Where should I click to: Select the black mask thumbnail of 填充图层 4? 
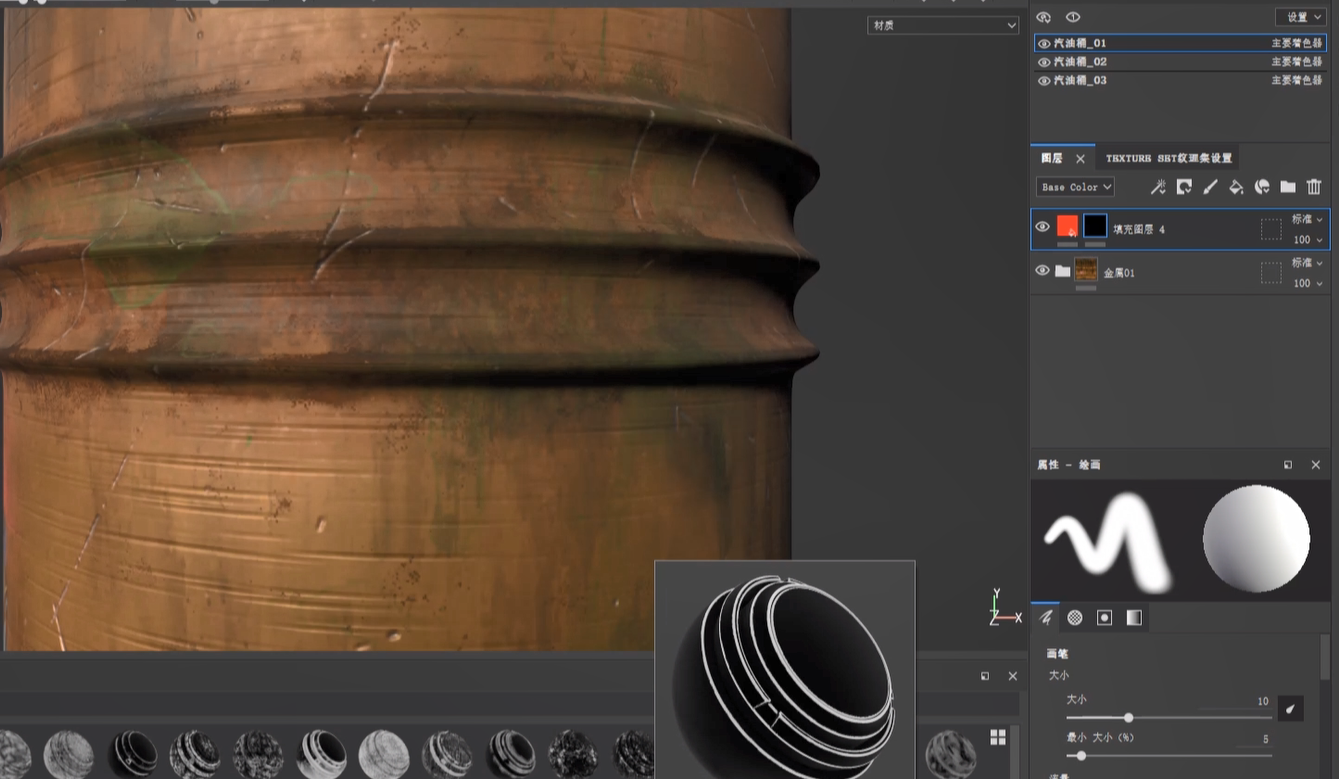click(x=1095, y=226)
